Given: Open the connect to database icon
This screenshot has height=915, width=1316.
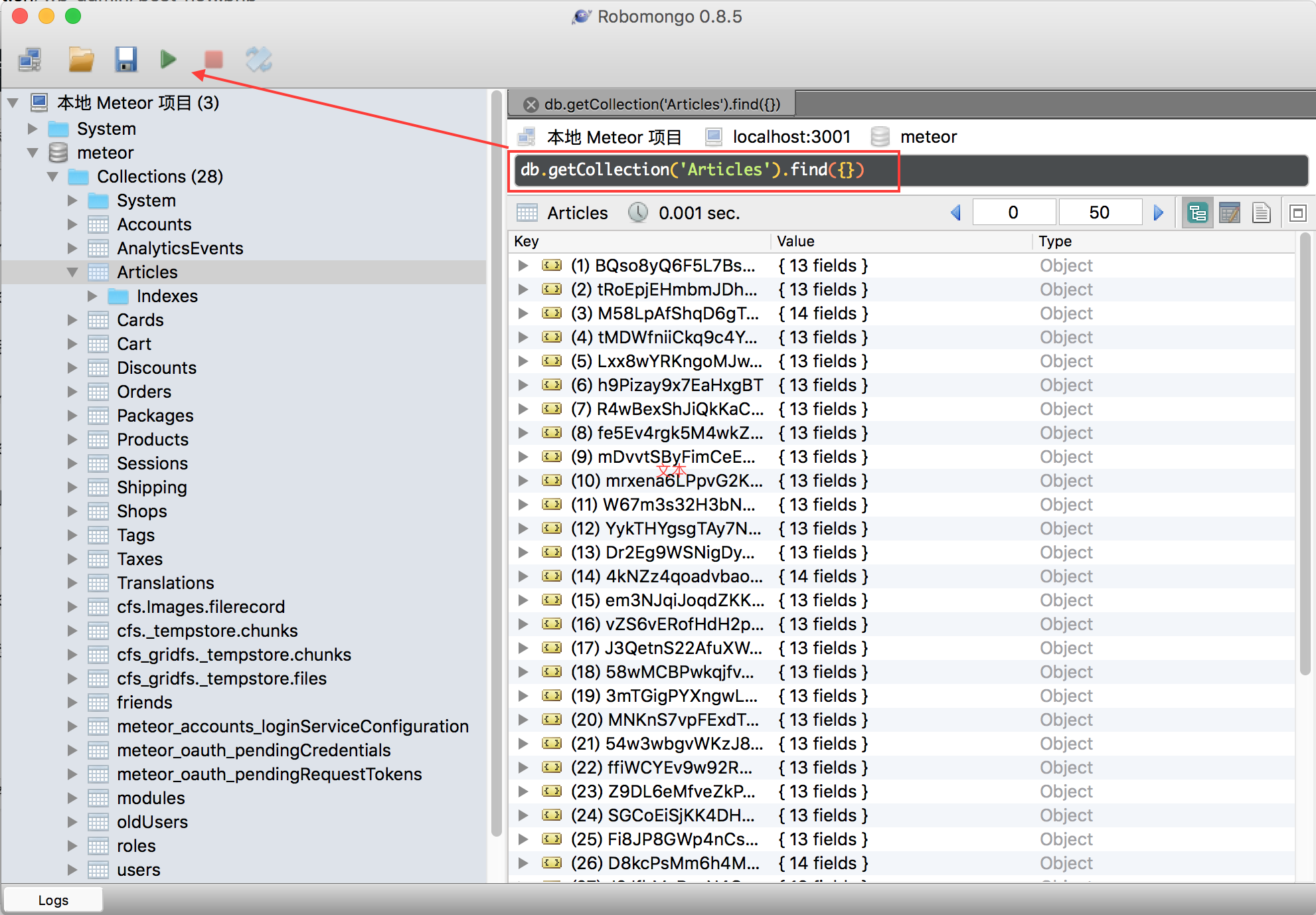Looking at the screenshot, I should [31, 60].
